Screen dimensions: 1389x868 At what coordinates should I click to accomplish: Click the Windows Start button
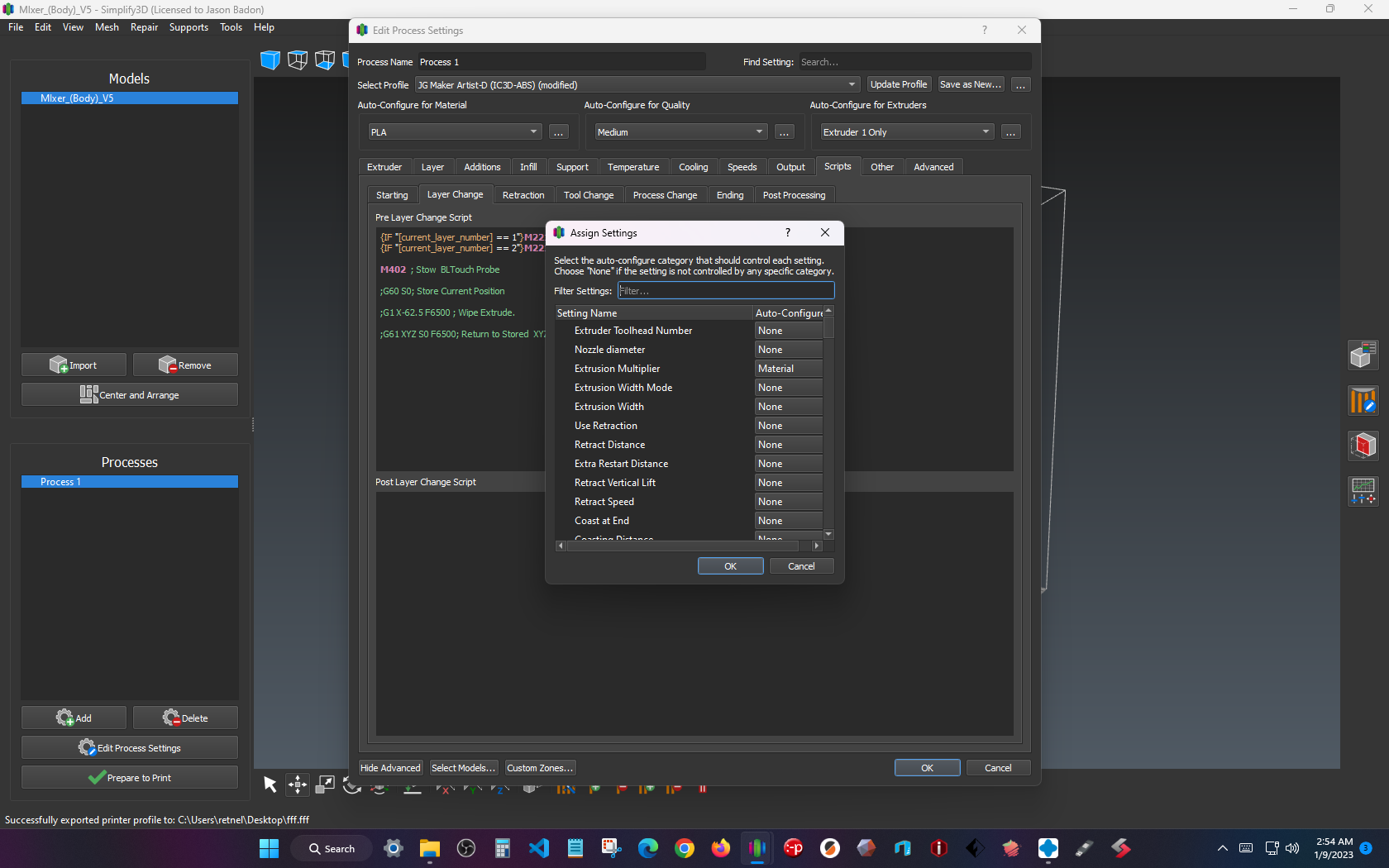(x=270, y=848)
